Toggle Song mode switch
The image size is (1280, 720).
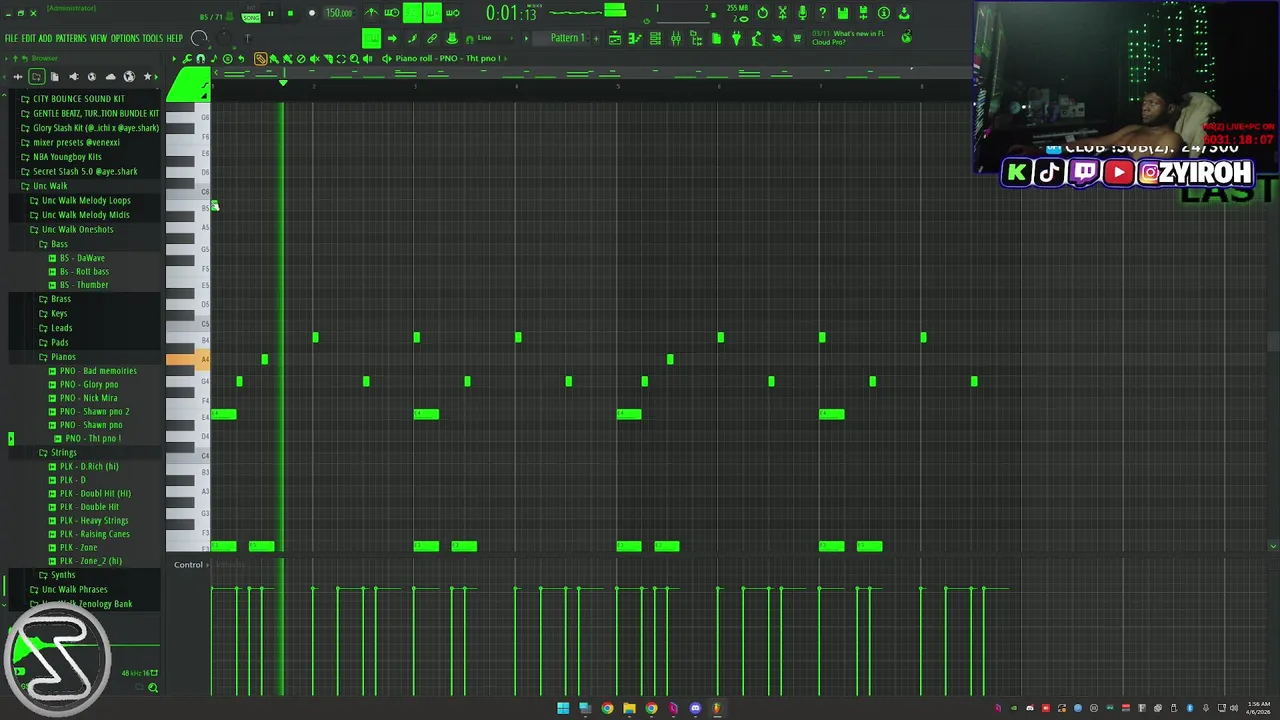point(252,17)
